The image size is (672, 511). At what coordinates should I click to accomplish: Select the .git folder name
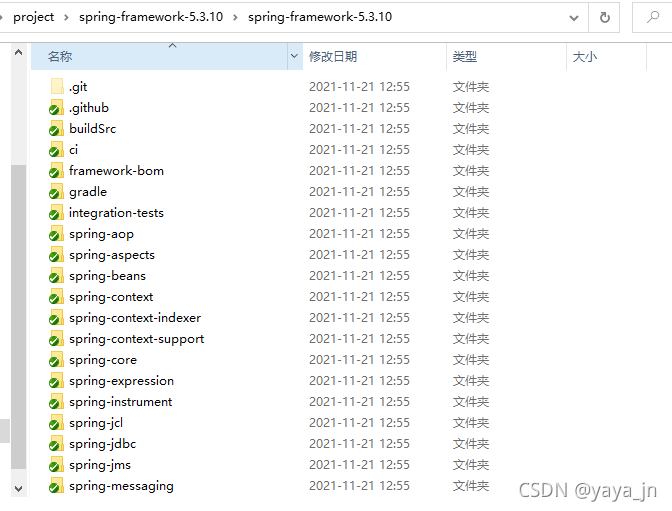point(78,87)
